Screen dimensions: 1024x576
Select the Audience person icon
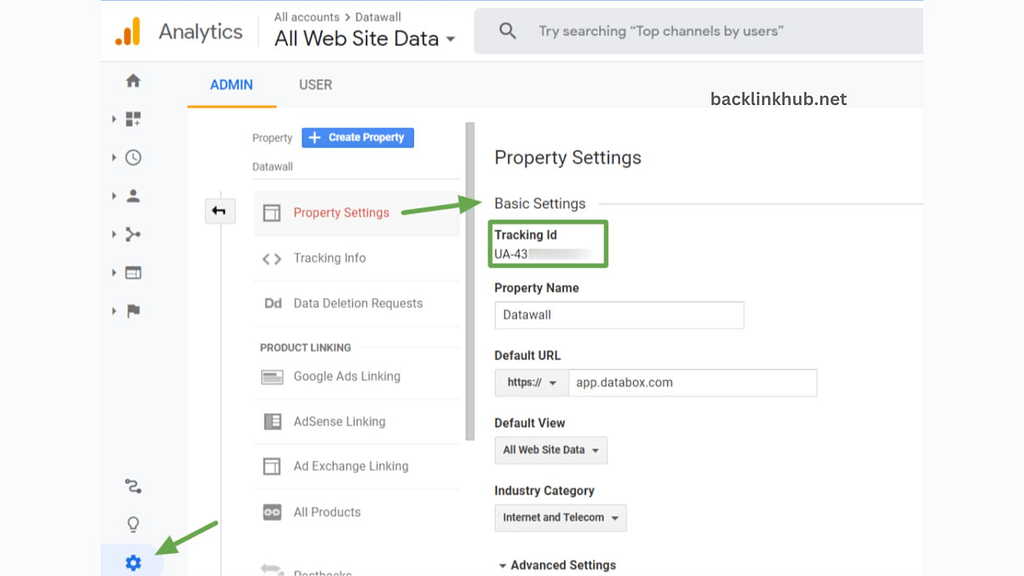132,196
